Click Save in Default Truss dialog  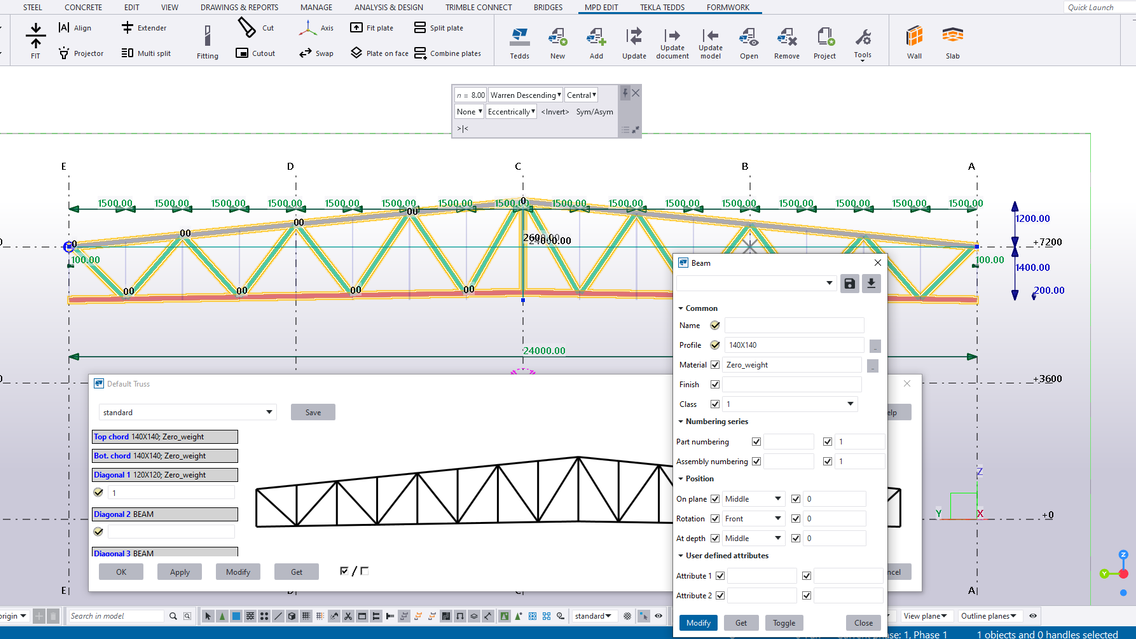313,412
